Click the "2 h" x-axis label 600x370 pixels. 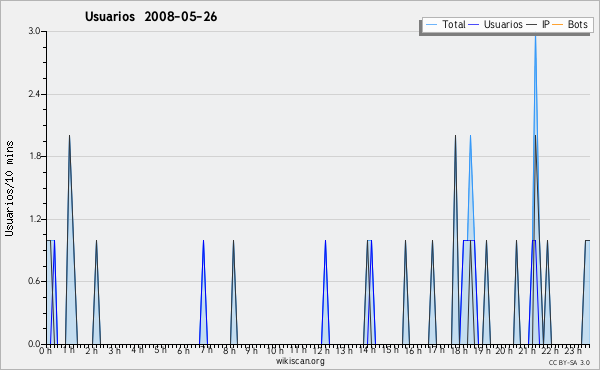coord(91,351)
